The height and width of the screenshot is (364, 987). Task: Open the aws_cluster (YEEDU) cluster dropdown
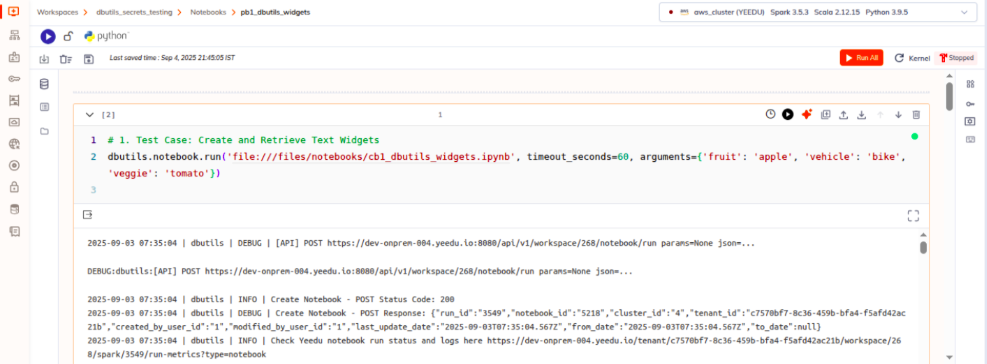818,12
